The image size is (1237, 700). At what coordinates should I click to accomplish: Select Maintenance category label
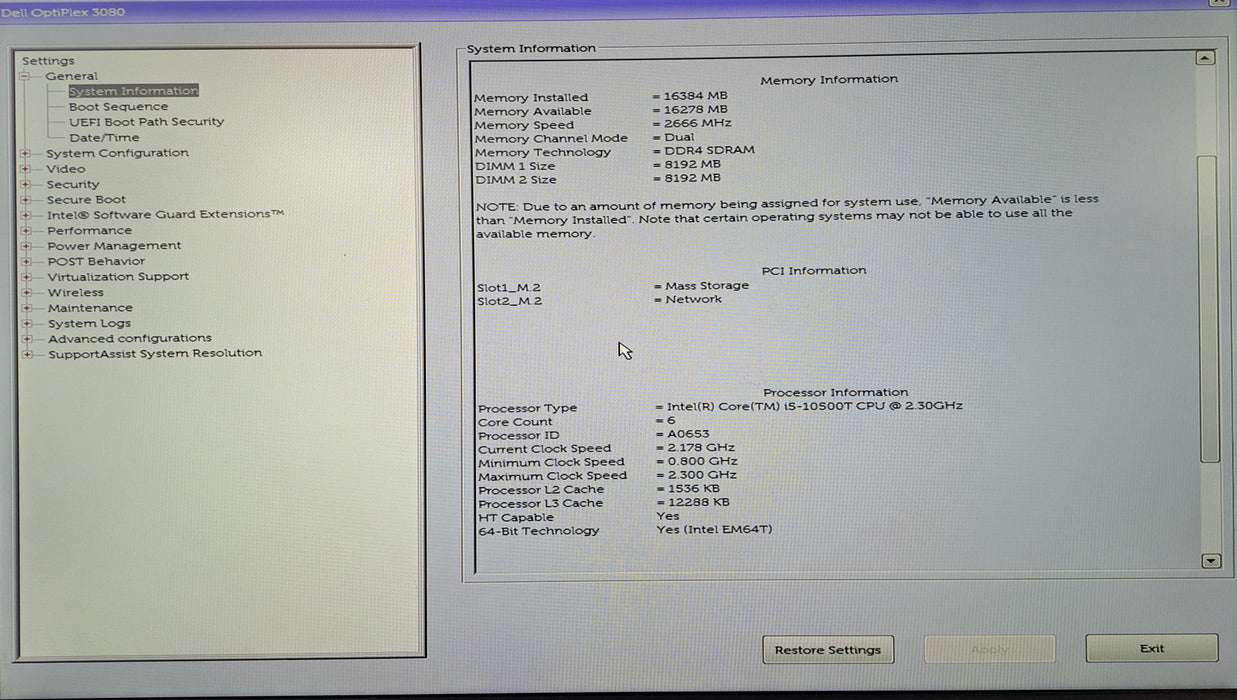(90, 308)
